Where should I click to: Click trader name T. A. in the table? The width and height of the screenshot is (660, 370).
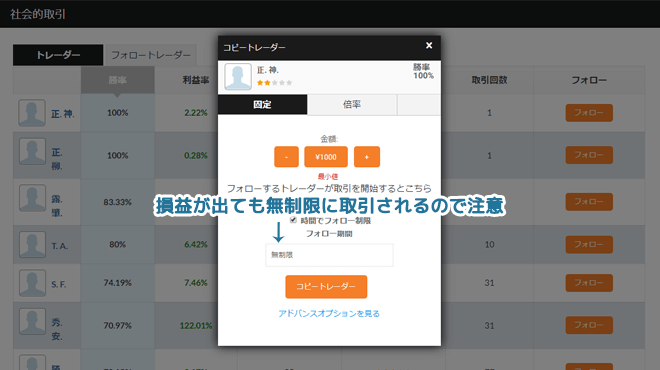click(x=59, y=246)
